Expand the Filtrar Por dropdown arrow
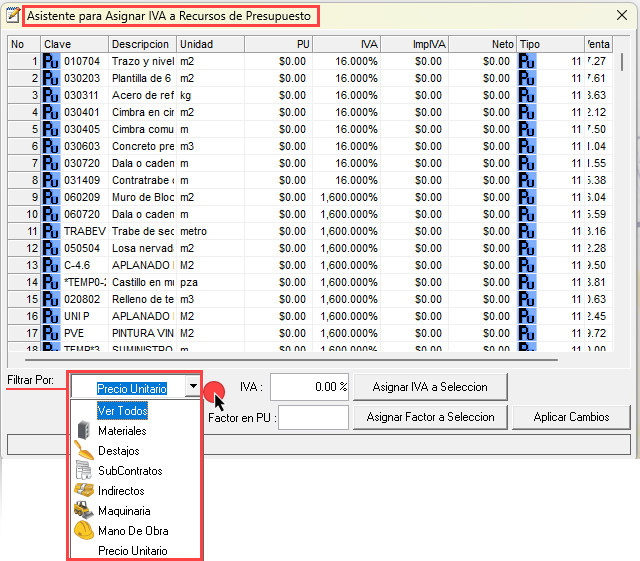The height and width of the screenshot is (561, 640). (190, 388)
